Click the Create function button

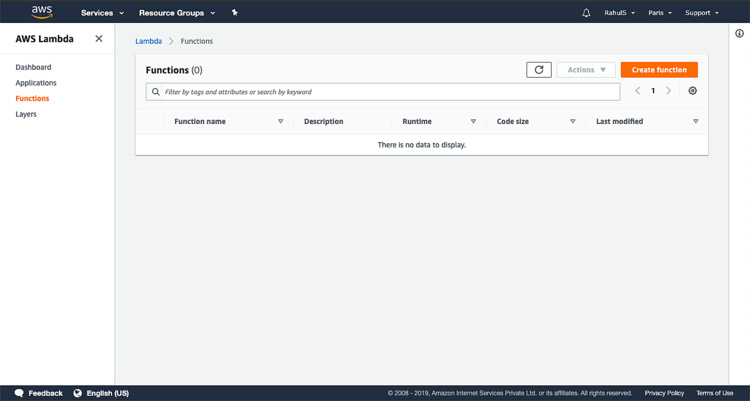pos(659,70)
